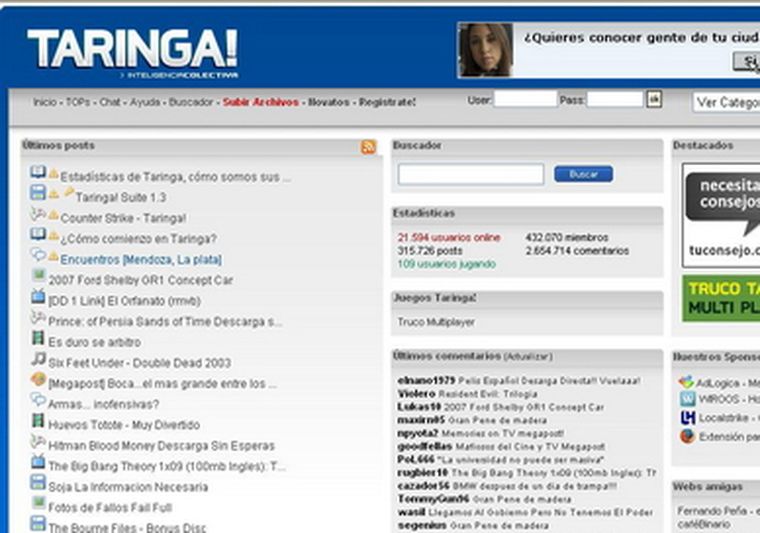760x533 pixels.
Task: Click the 21.594 usuarios online statistic
Action: [449, 237]
